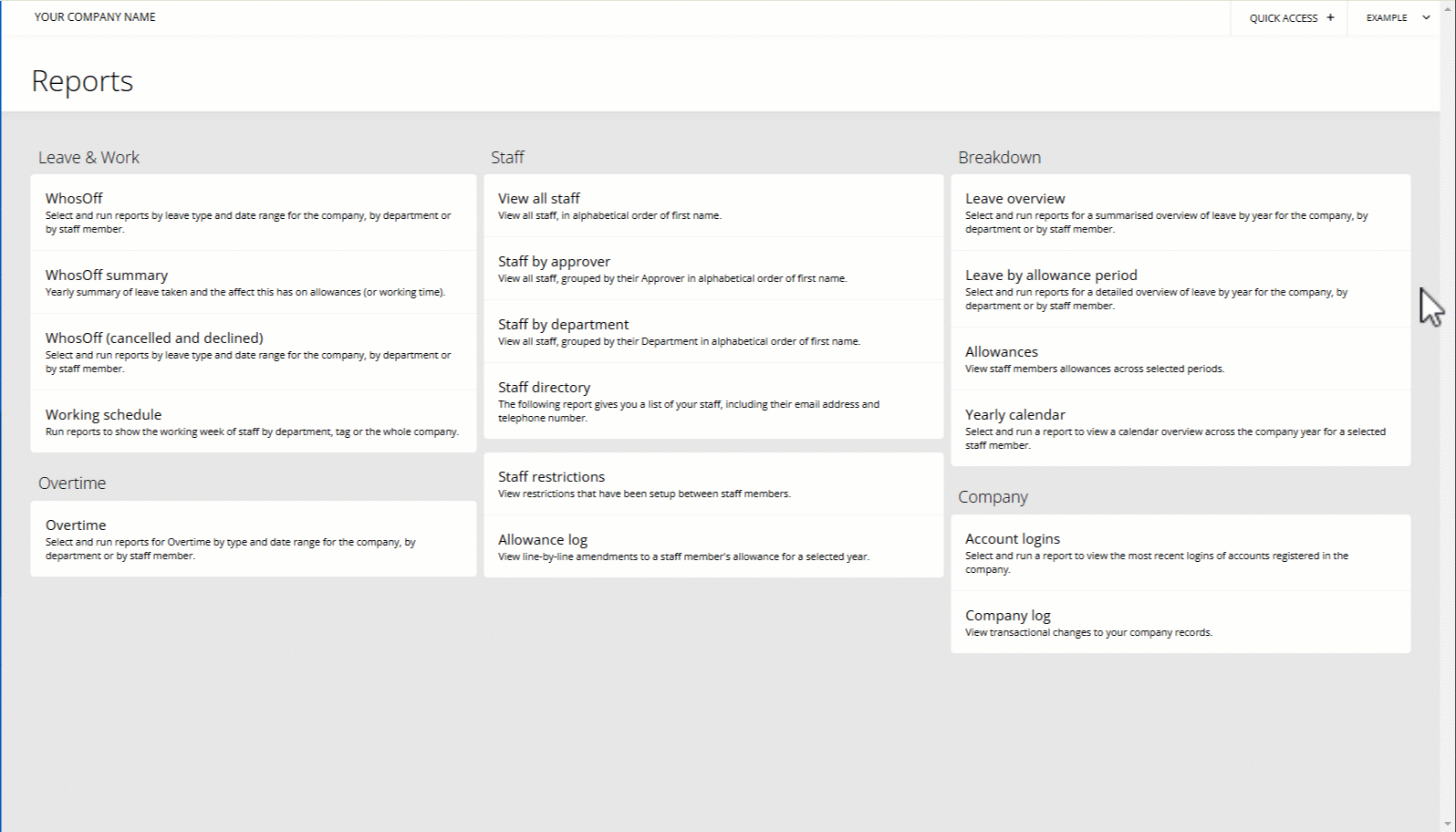1456x832 pixels.
Task: Select Staff by approver report
Action: [x=713, y=269]
